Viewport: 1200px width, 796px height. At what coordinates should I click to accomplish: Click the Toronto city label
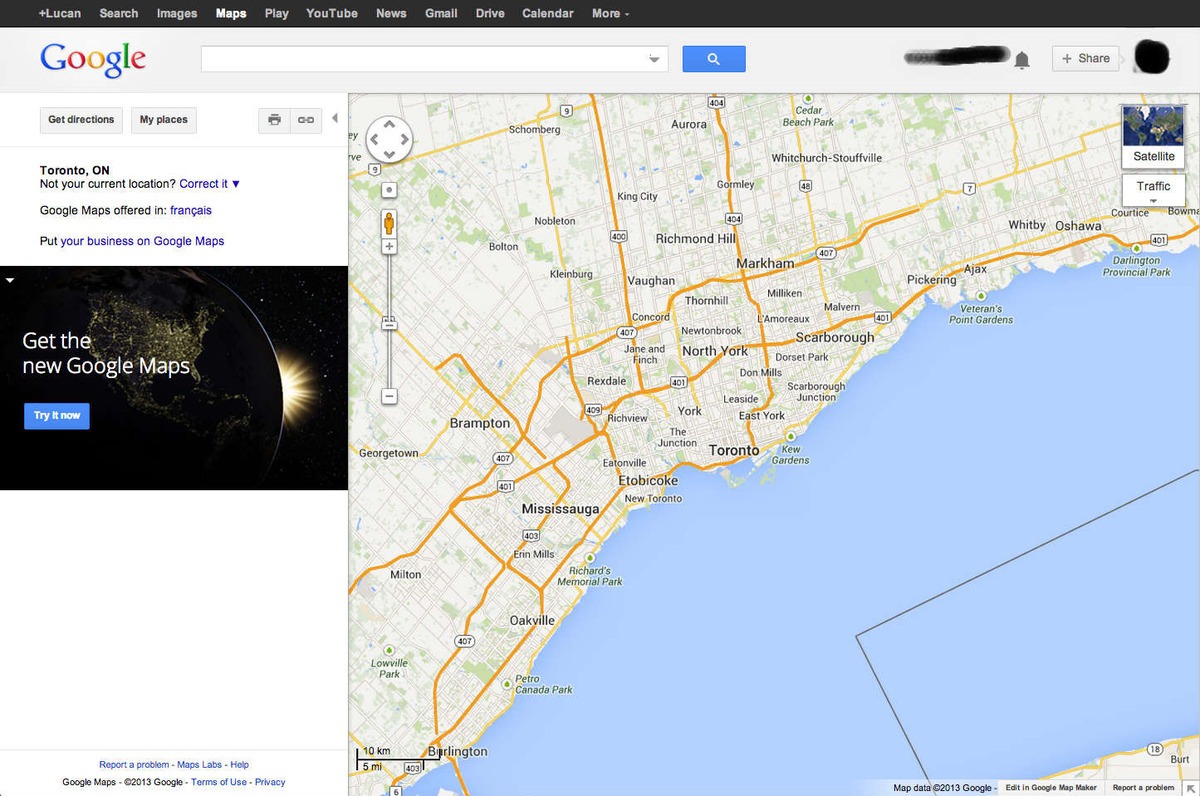(734, 450)
